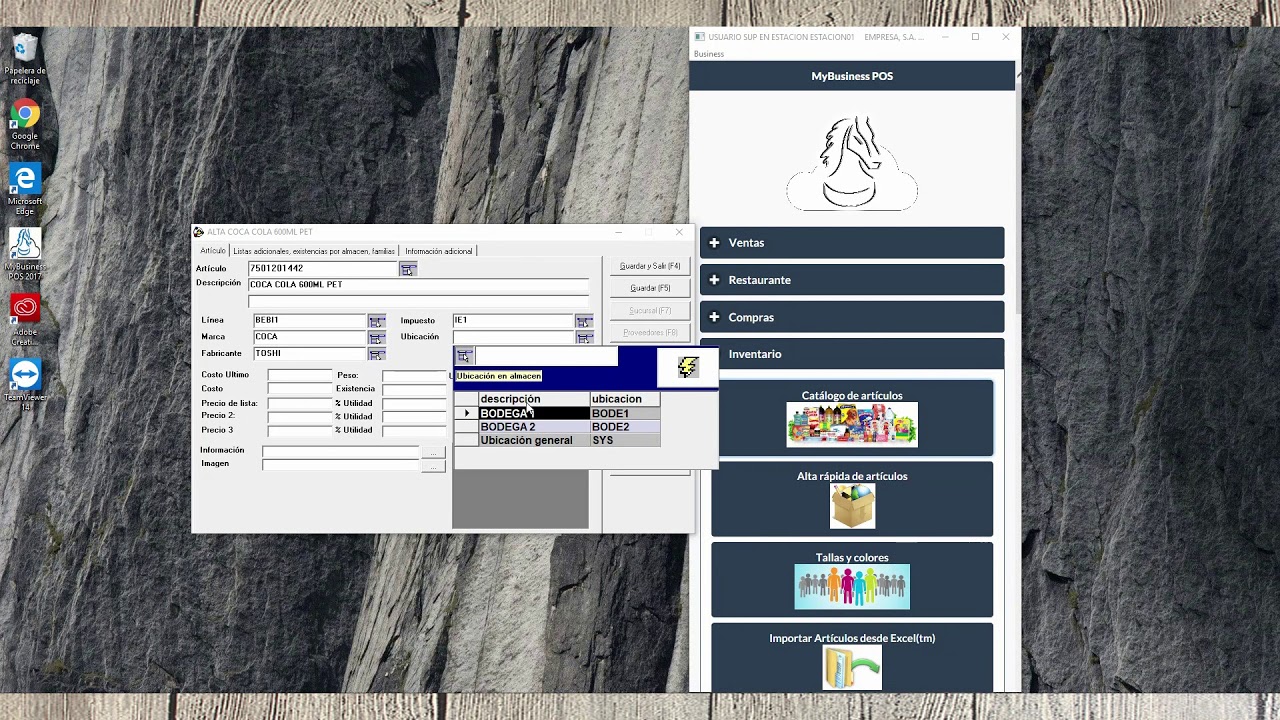The width and height of the screenshot is (1280, 720).
Task: Click browse button beside Imagen field
Action: coord(433,465)
